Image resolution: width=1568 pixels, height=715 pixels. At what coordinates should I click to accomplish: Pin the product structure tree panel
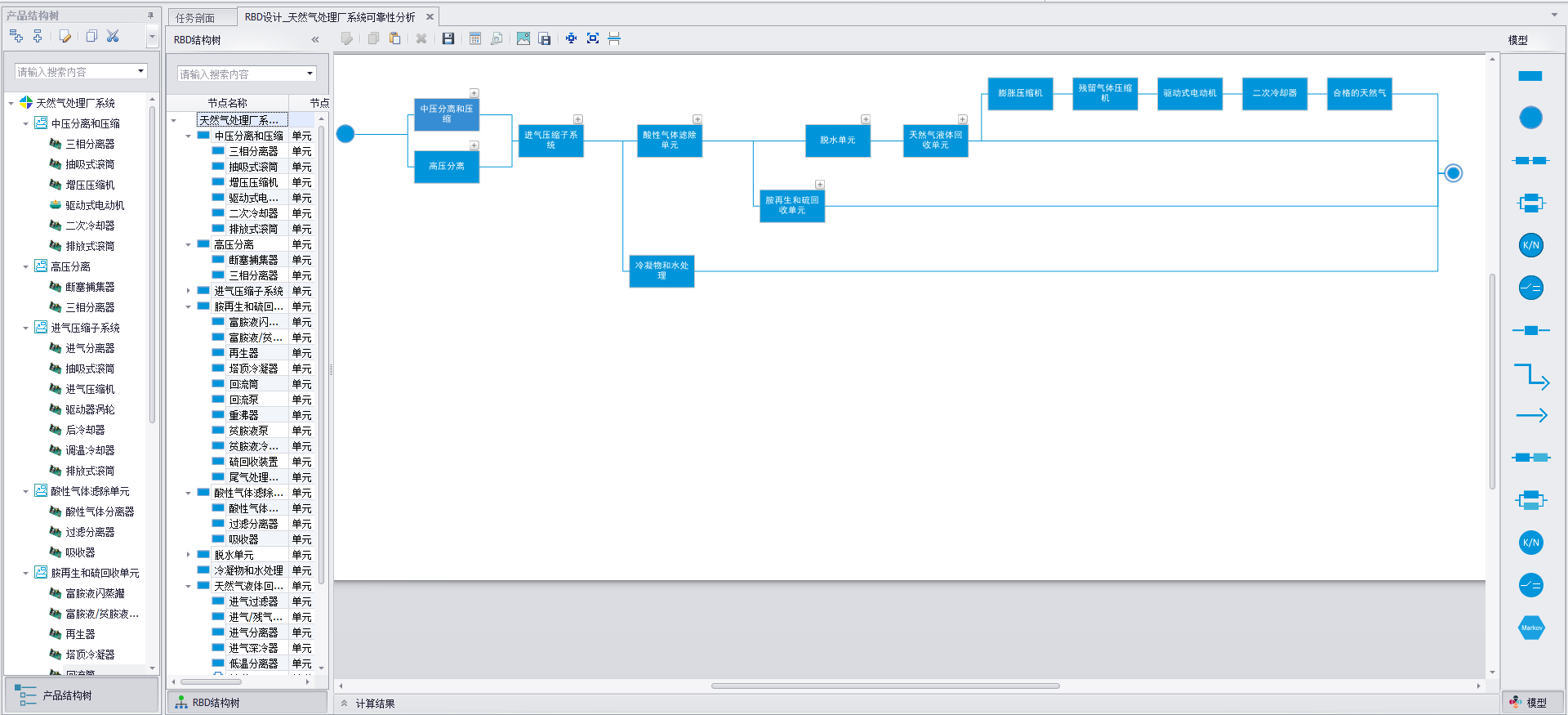150,15
